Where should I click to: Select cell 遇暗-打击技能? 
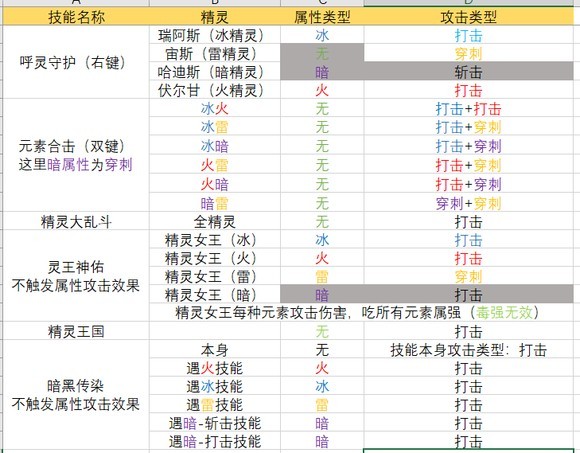point(215,441)
